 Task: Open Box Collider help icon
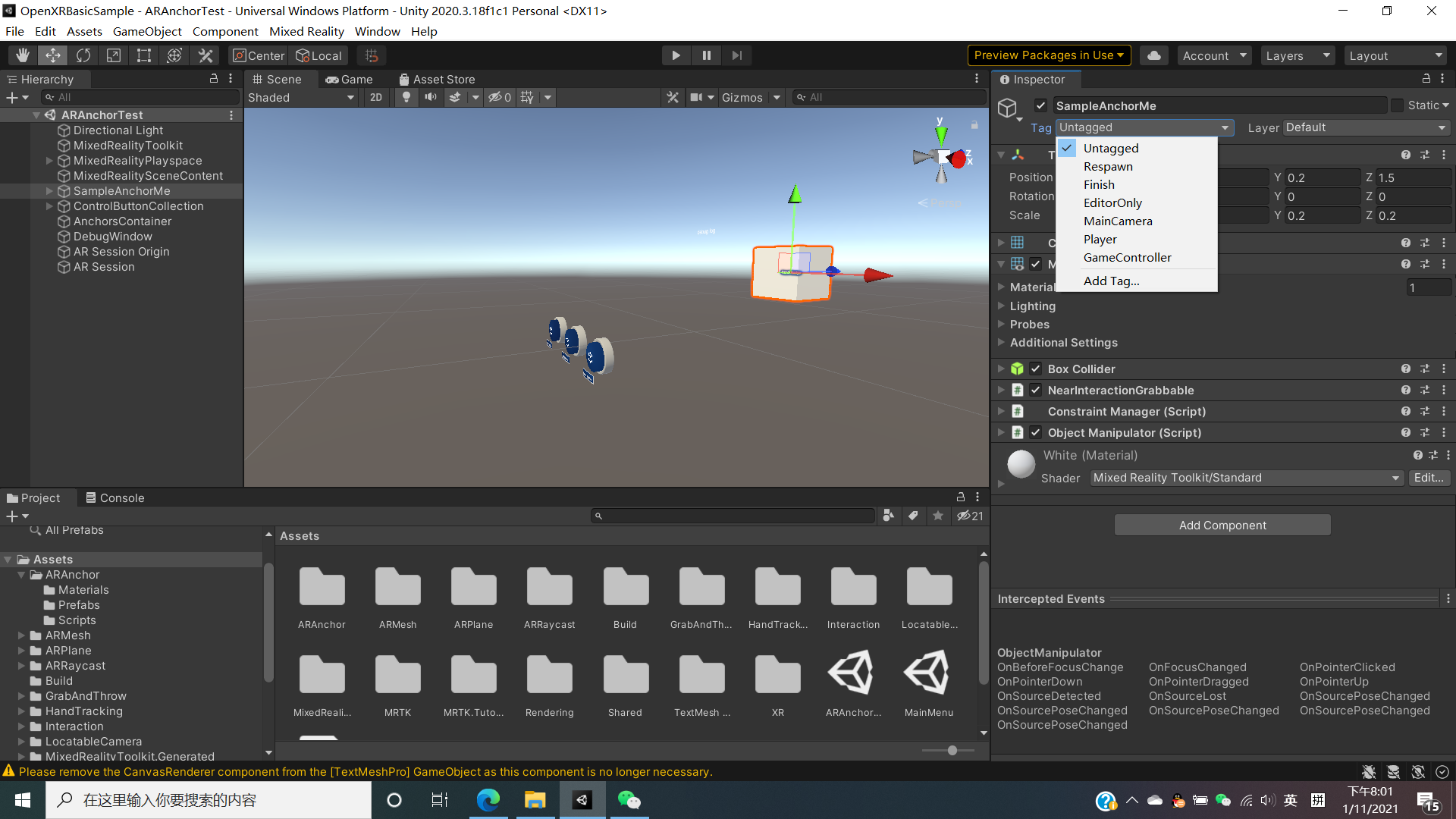(x=1406, y=369)
